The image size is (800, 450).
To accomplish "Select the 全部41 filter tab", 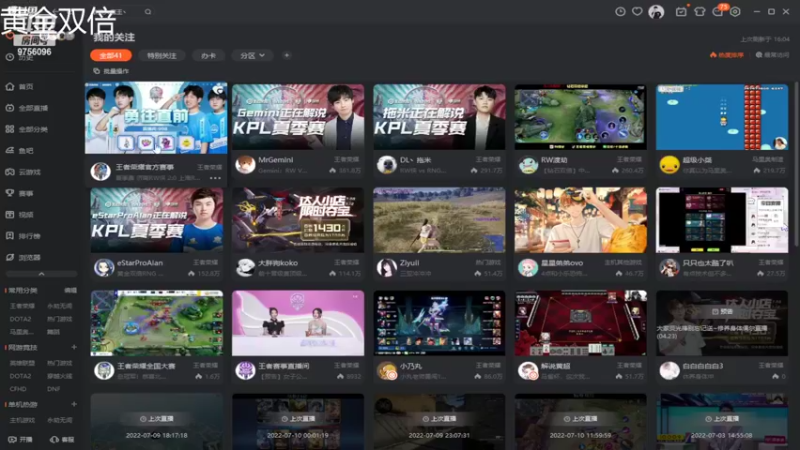I will (x=111, y=55).
